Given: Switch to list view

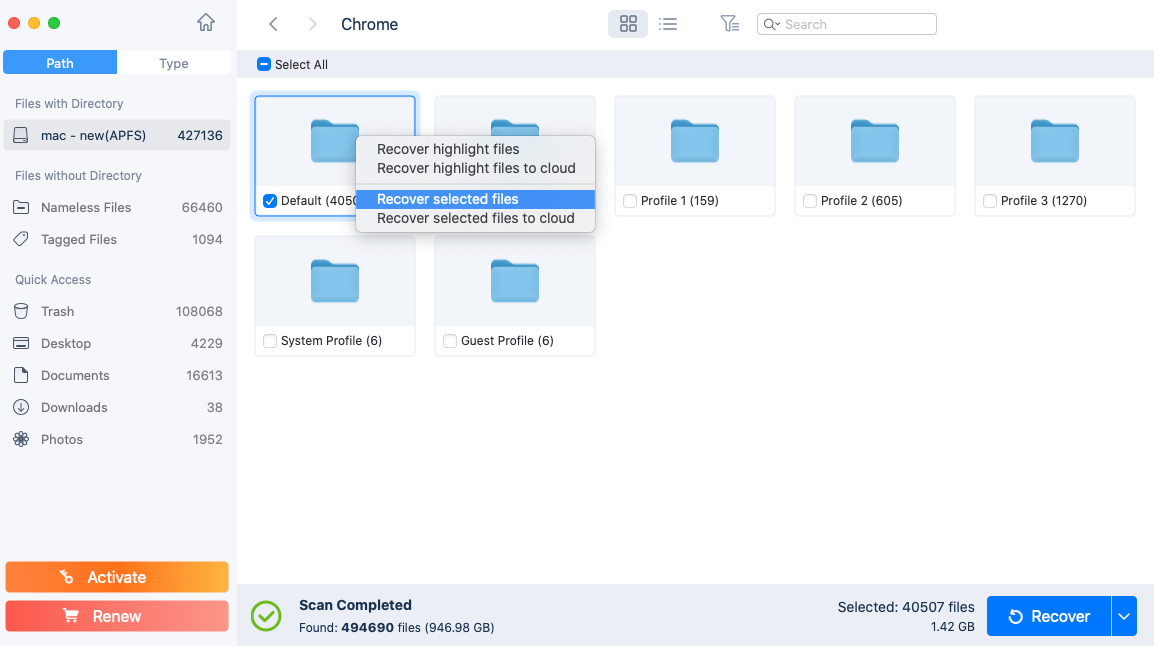Looking at the screenshot, I should (x=668, y=24).
